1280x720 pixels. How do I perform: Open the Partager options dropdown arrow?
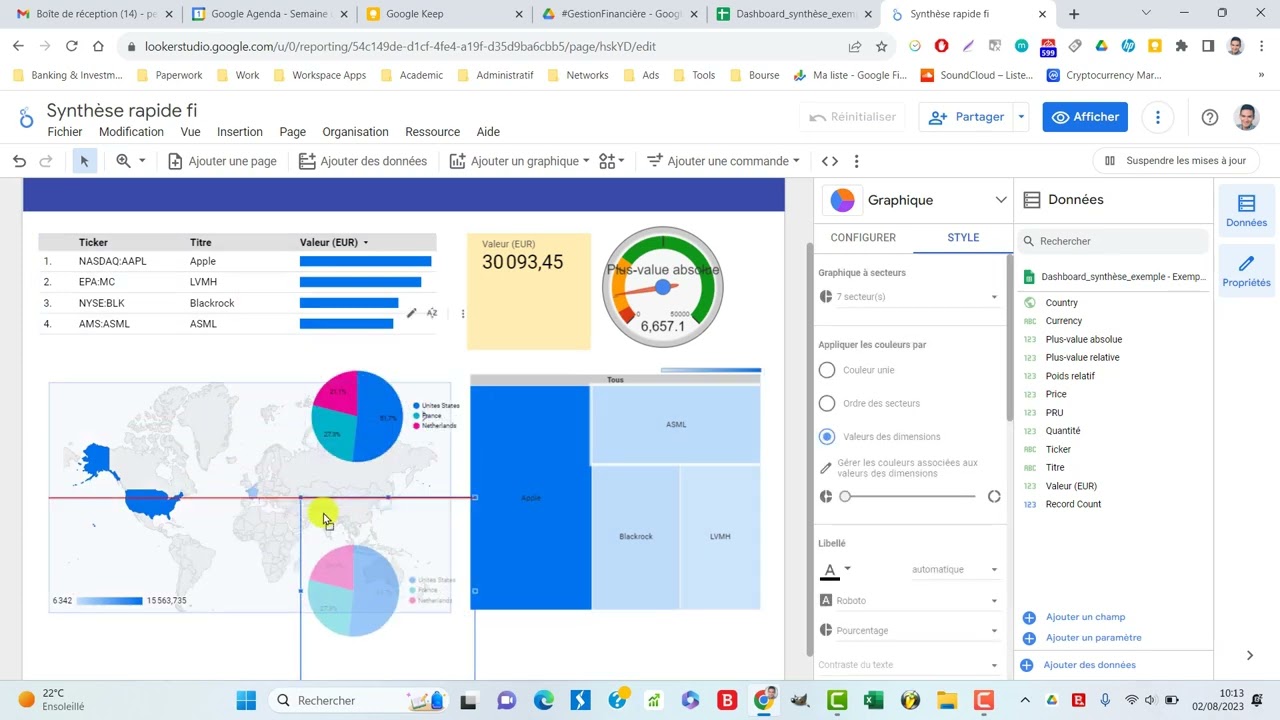tap(1021, 117)
